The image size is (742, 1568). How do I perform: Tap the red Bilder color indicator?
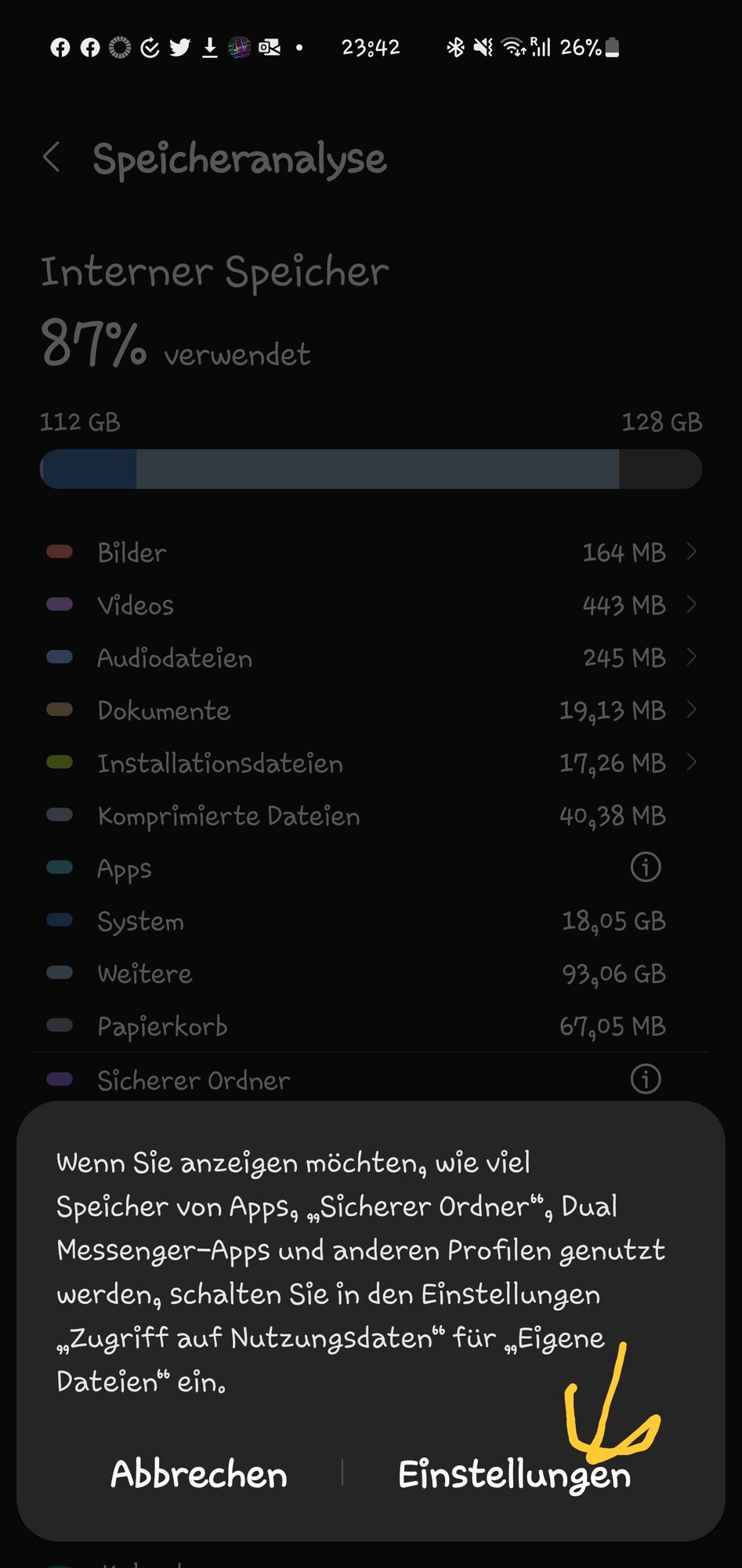60,552
